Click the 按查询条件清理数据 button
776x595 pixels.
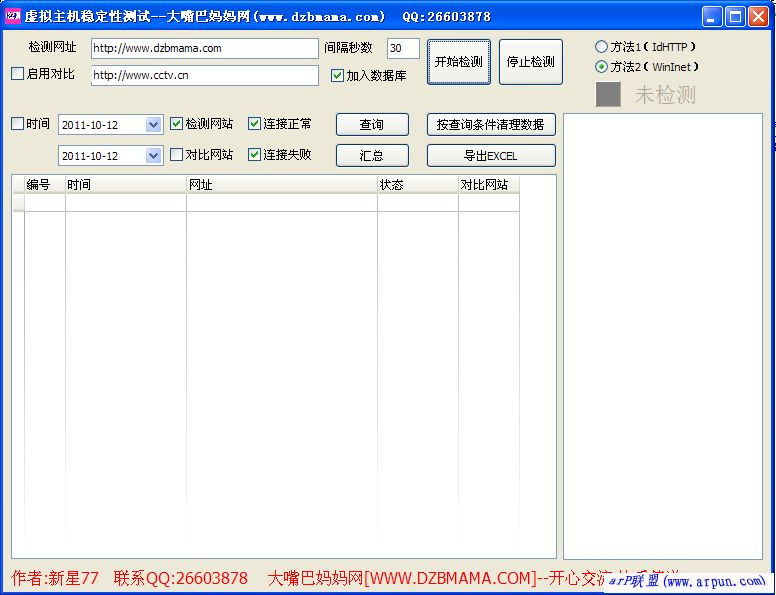pyautogui.click(x=491, y=125)
